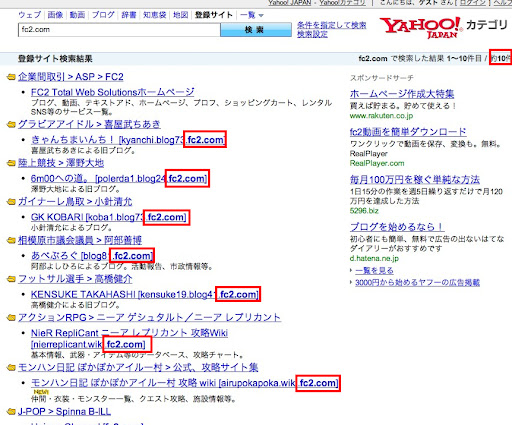
Task: Open sponsored ad 毎月100万円を稼ぐ単純な方法
Action: point(415,180)
